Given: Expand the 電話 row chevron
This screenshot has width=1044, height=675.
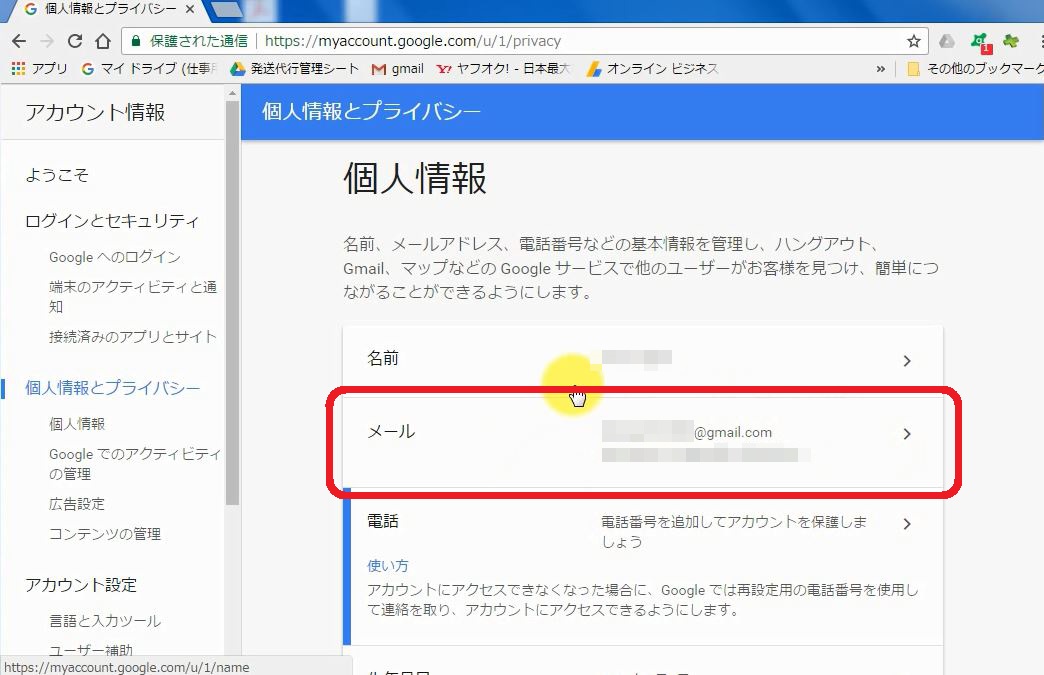Looking at the screenshot, I should 907,524.
